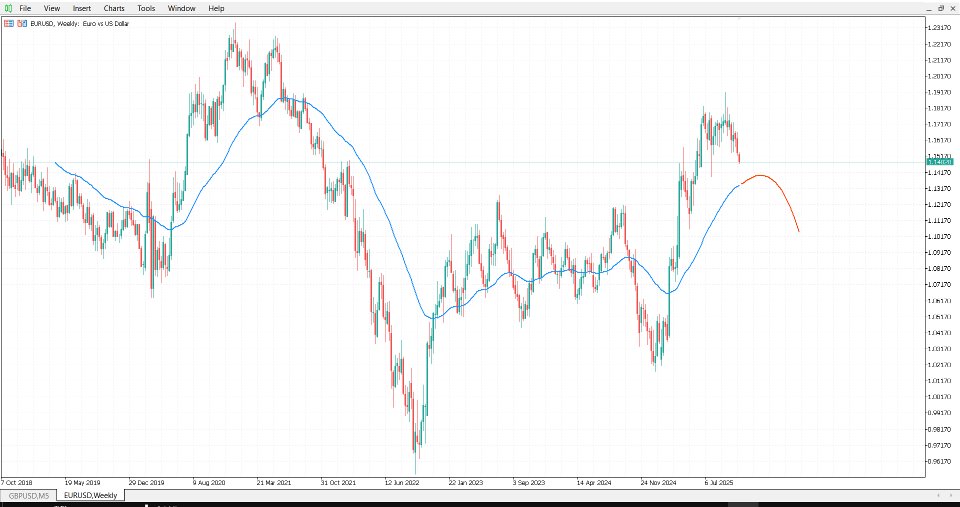The width and height of the screenshot is (960, 507).
Task: Click the 7 Oct 2018 date label
Action: [x=17, y=482]
